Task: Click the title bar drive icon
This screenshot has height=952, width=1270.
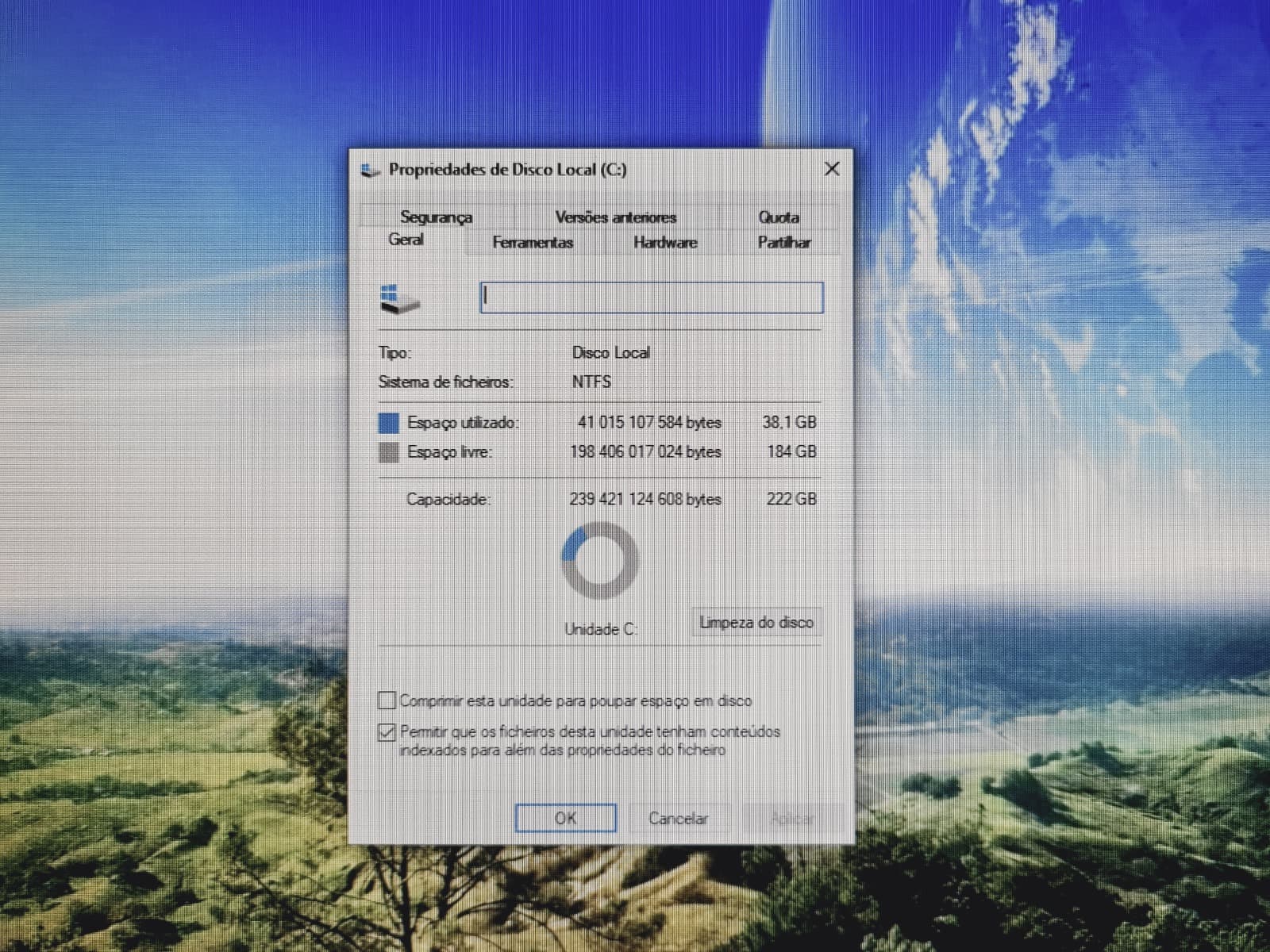Action: [371, 170]
